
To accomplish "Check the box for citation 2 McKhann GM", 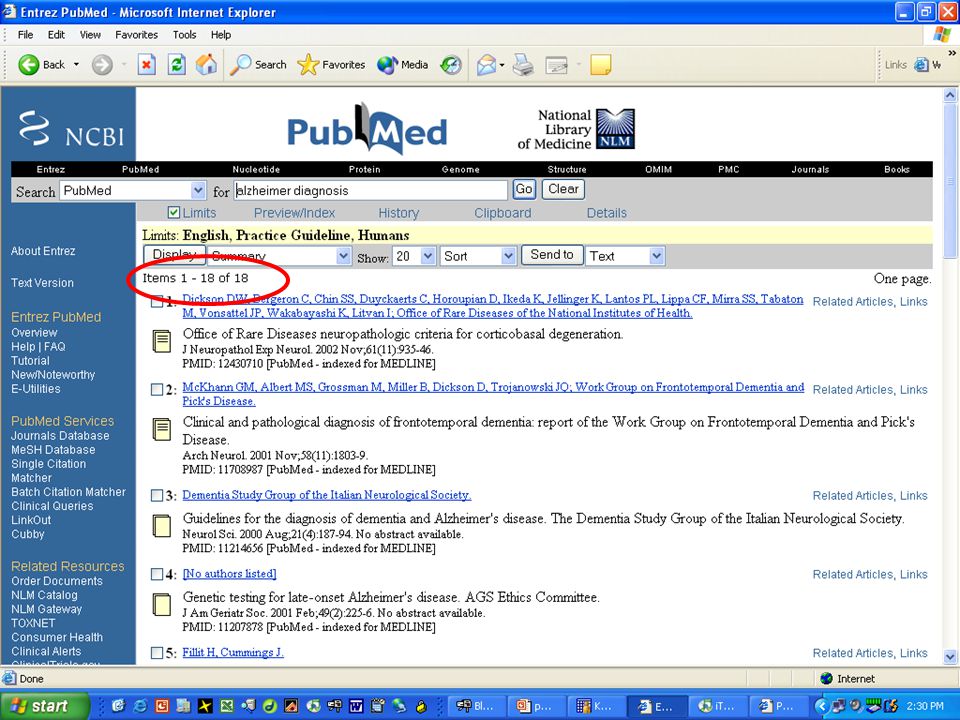I will [x=157, y=389].
